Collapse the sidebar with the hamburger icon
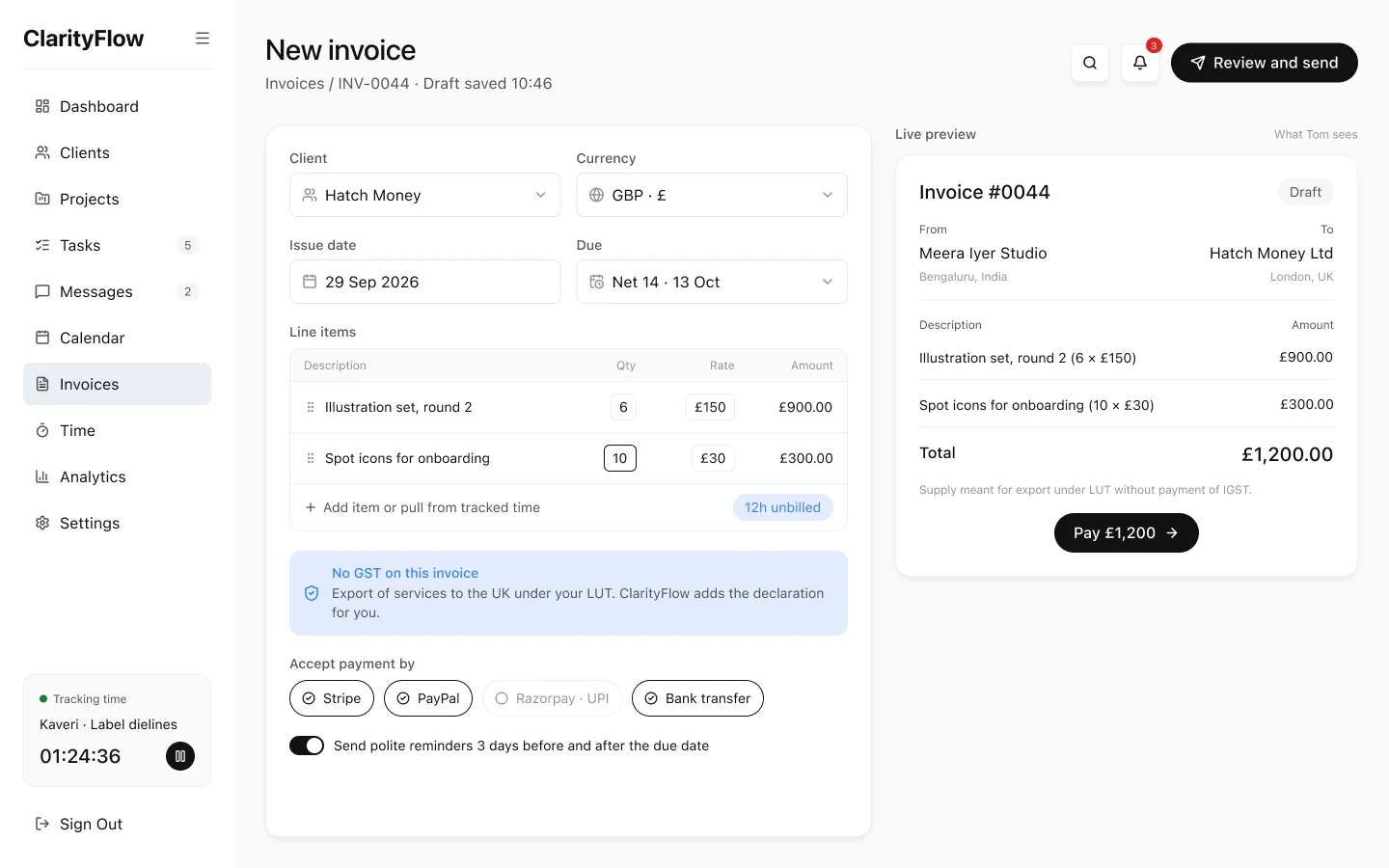Viewport: 1389px width, 868px height. (x=203, y=39)
